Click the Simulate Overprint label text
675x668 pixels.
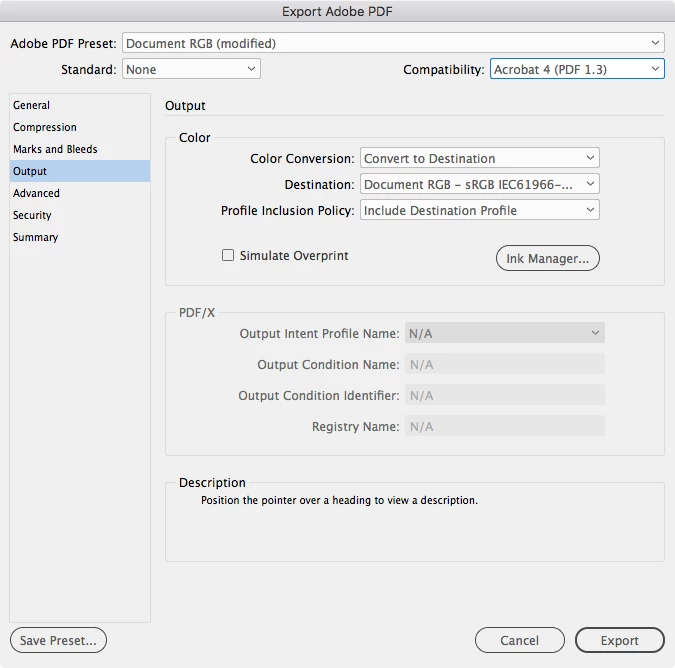pos(294,256)
